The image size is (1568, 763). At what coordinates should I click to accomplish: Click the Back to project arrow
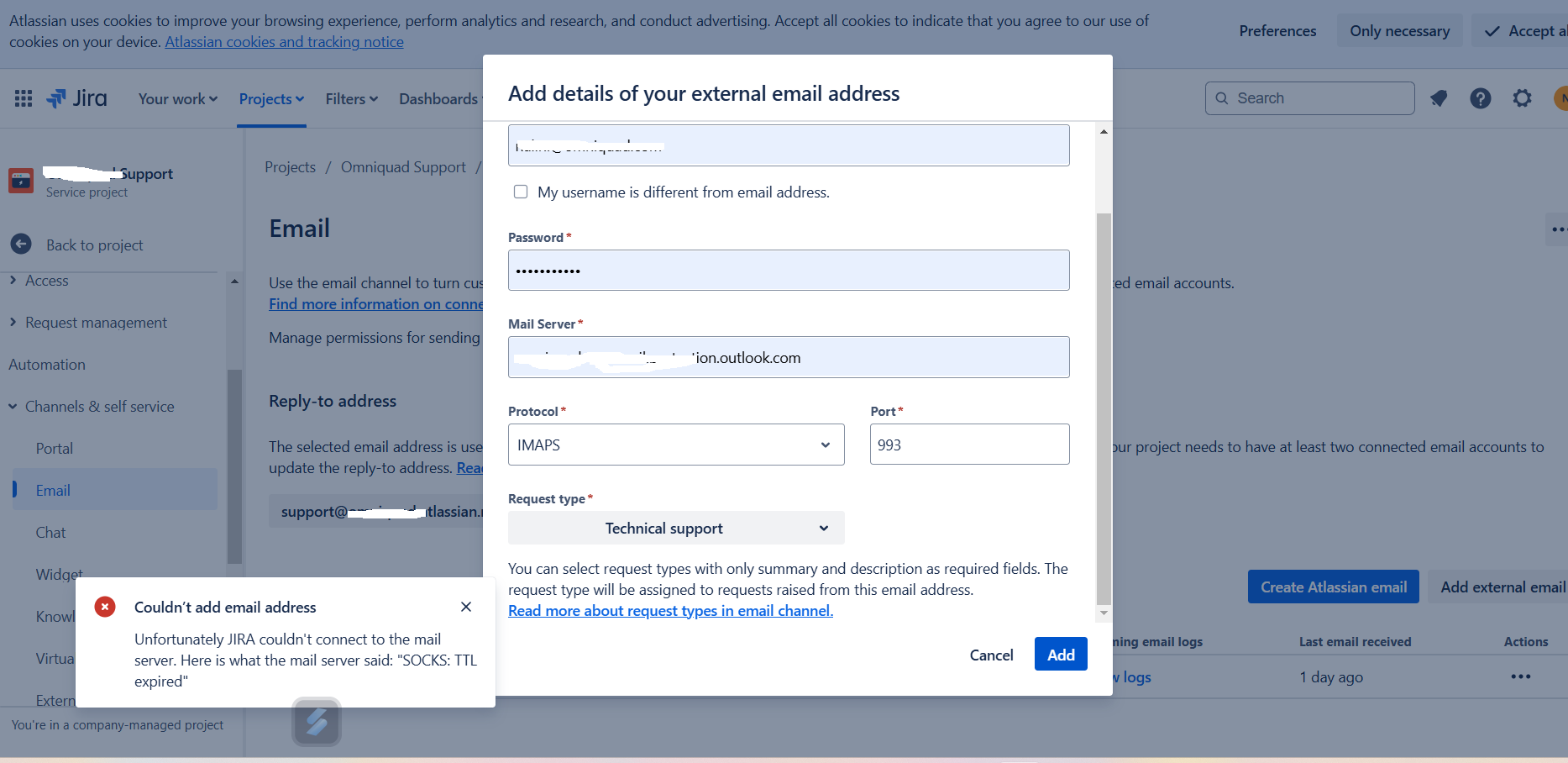pos(21,245)
